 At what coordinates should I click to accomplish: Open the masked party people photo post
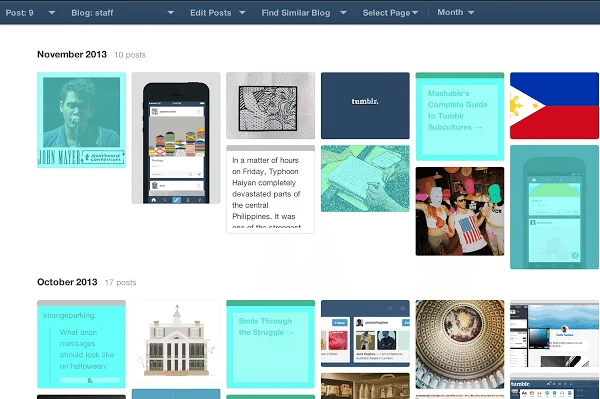tap(460, 211)
